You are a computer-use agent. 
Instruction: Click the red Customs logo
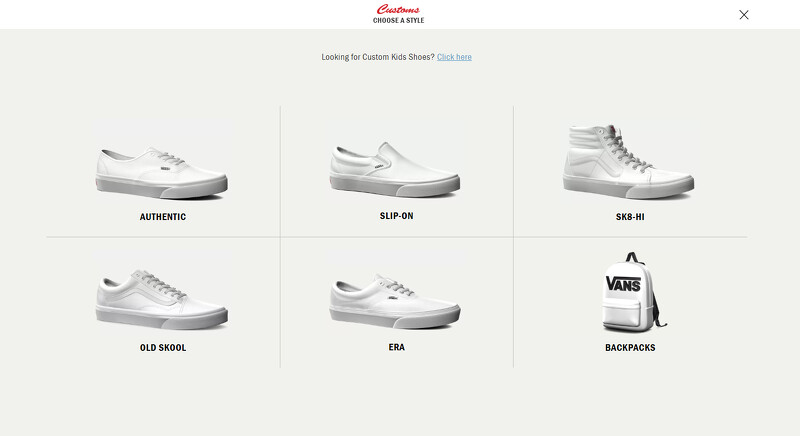click(398, 9)
